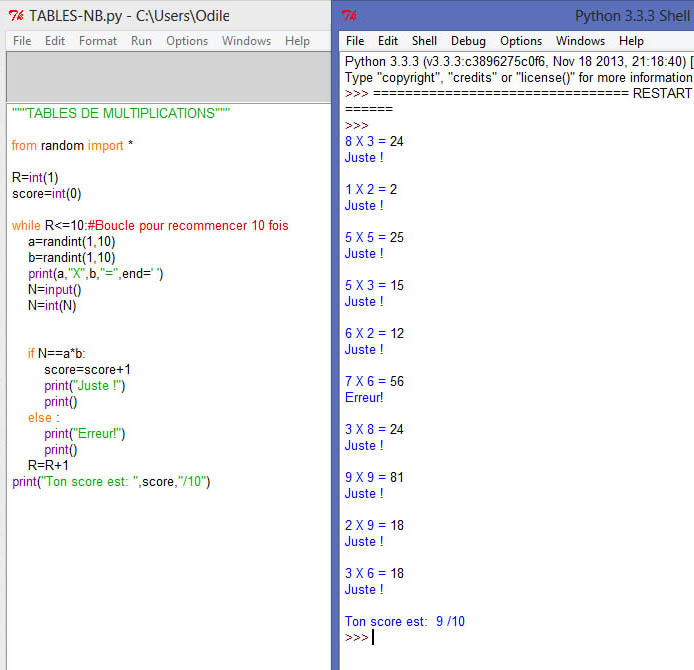The width and height of the screenshot is (694, 670).
Task: Click the '8 X 3 = 24' shell output
Action: pos(374,141)
